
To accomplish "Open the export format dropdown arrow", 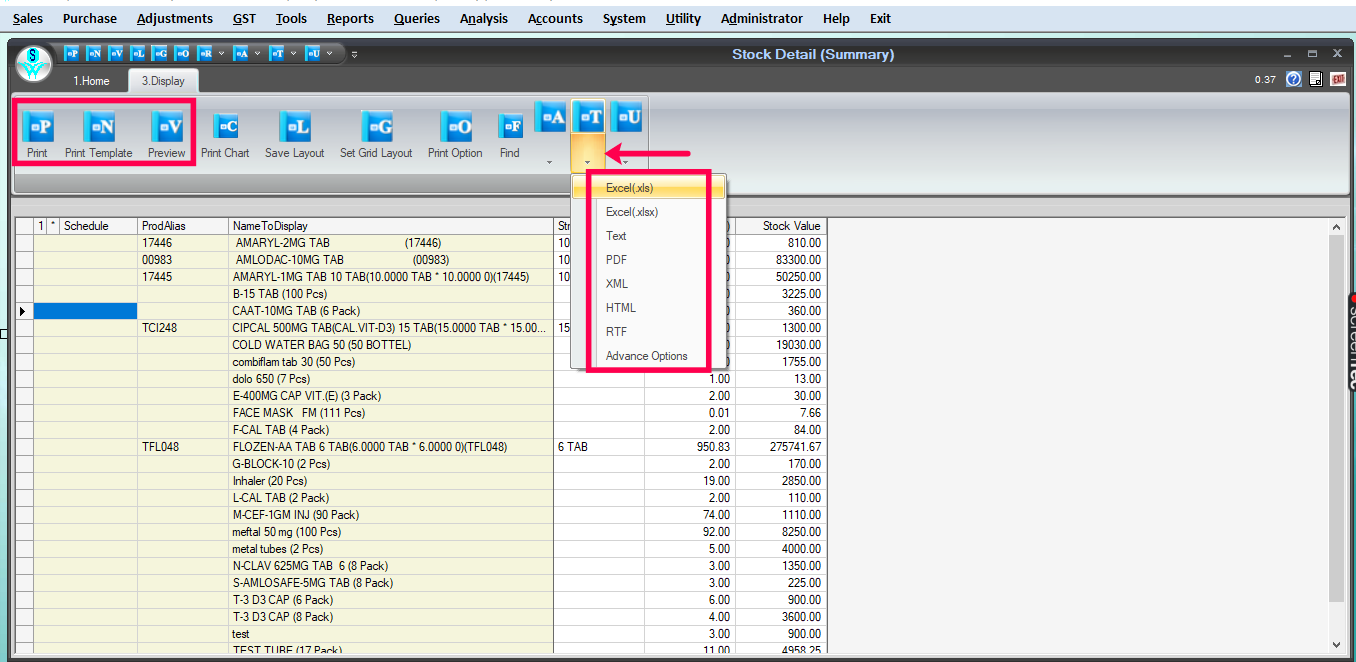I will point(588,159).
